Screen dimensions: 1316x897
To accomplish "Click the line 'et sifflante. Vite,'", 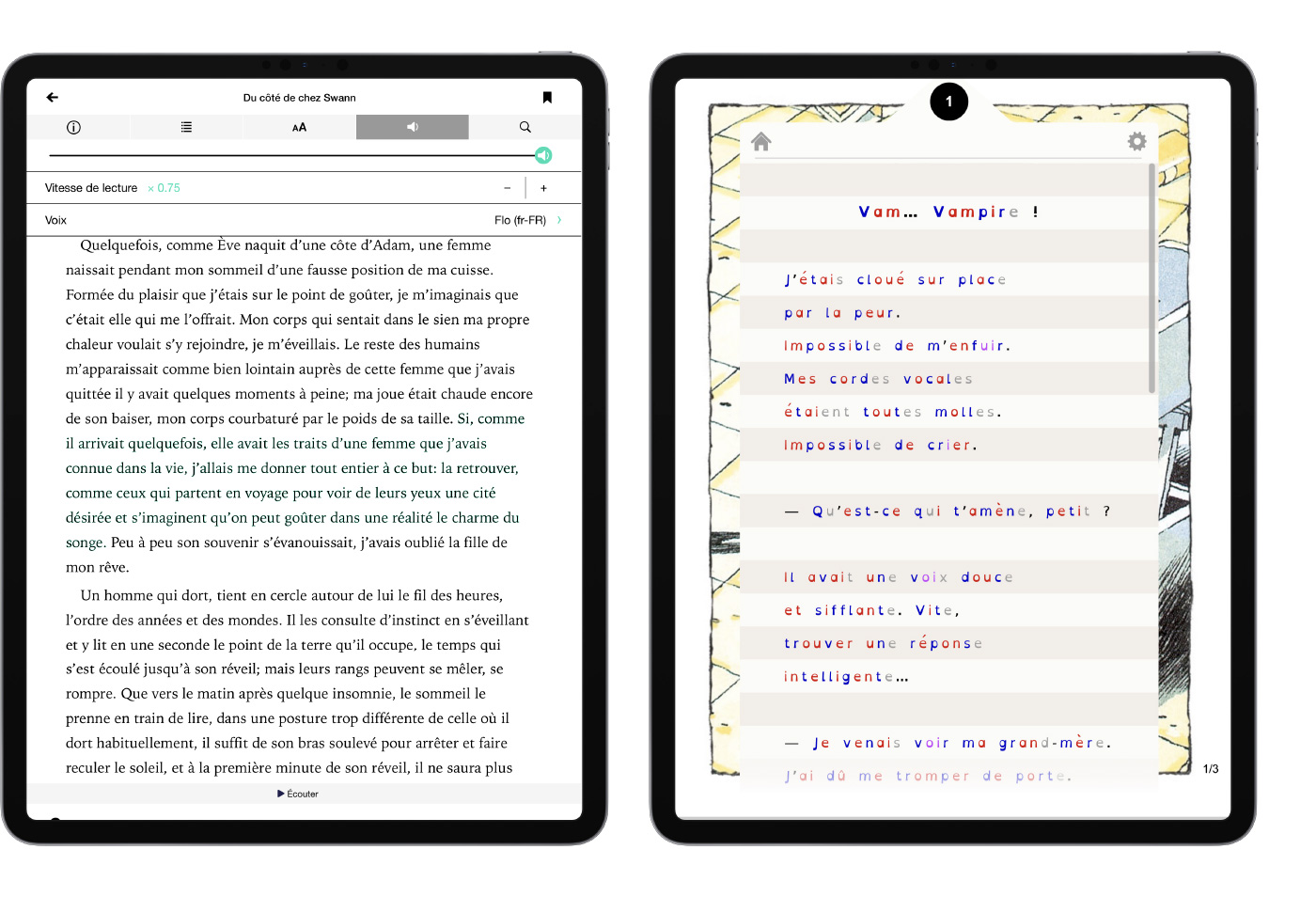I will tap(871, 610).
